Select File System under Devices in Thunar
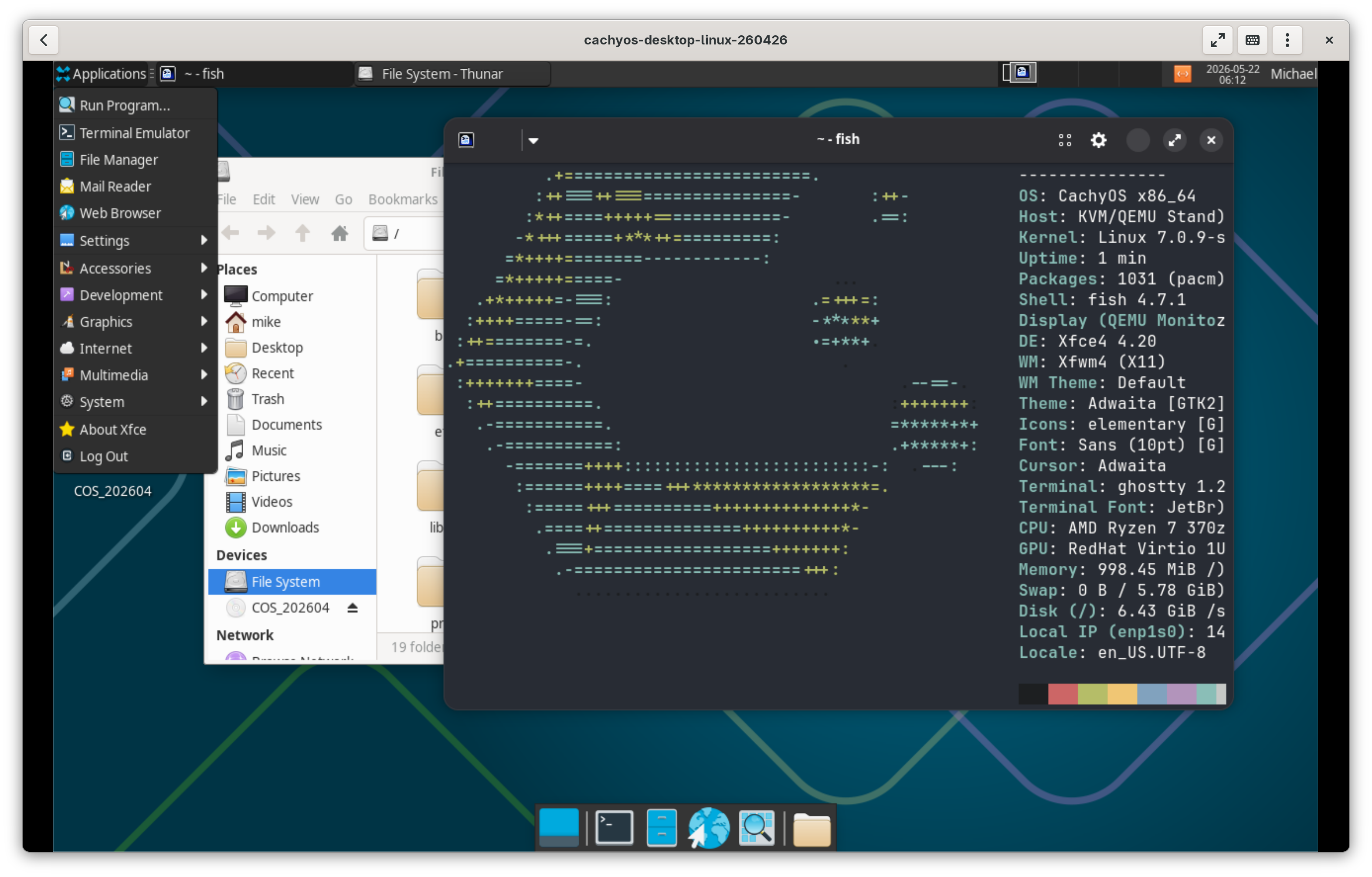The image size is (1372, 877). click(x=292, y=581)
